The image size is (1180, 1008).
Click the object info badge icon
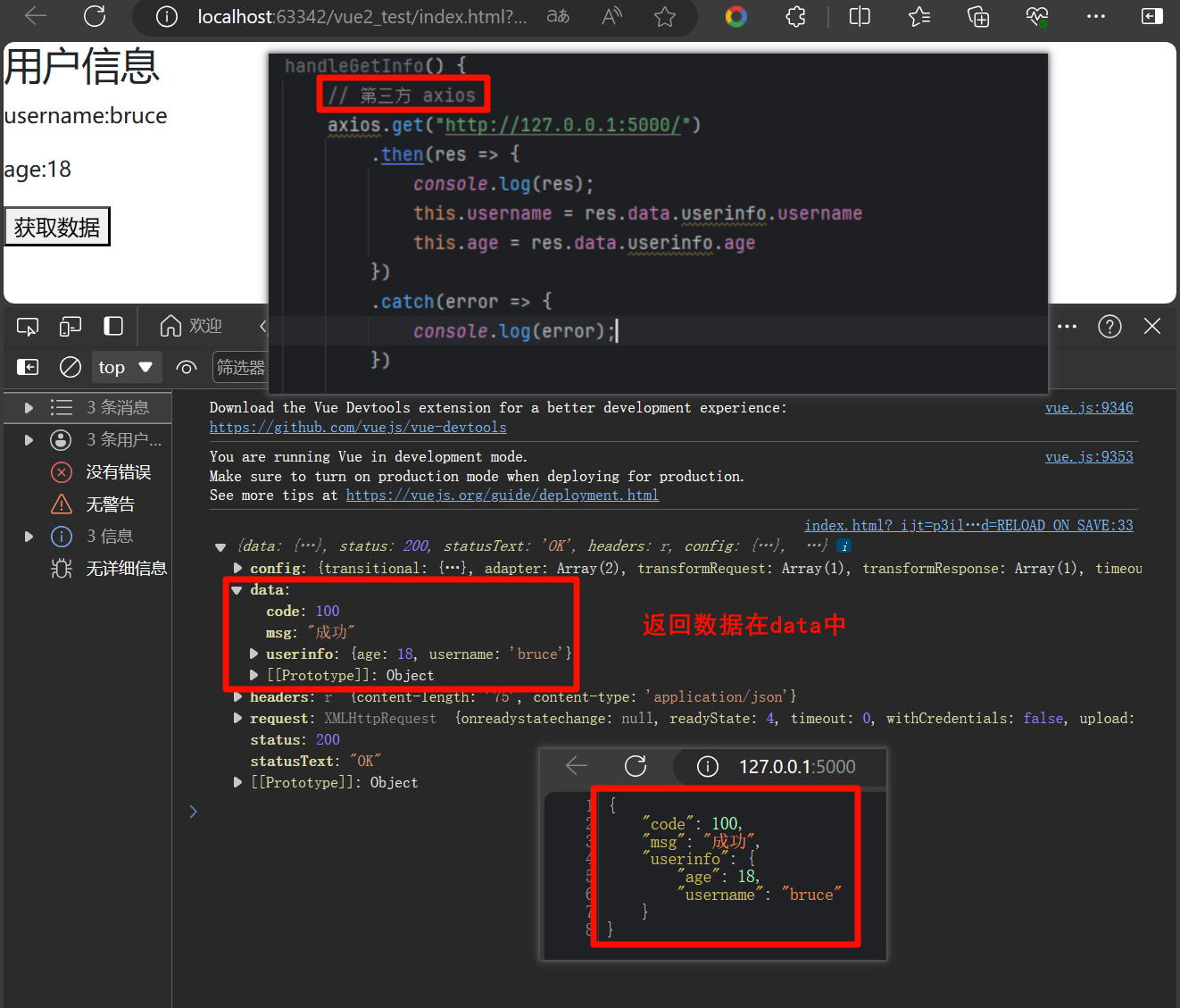pos(844,546)
